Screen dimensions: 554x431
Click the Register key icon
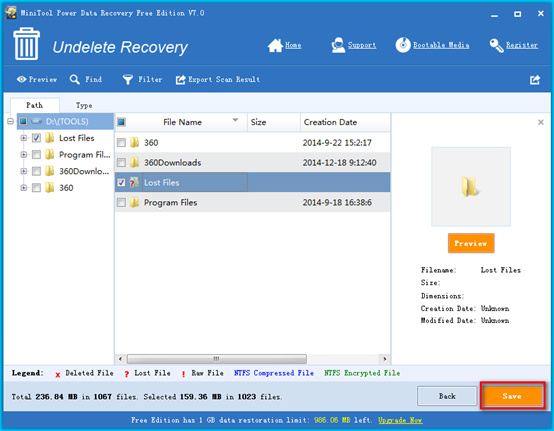496,45
